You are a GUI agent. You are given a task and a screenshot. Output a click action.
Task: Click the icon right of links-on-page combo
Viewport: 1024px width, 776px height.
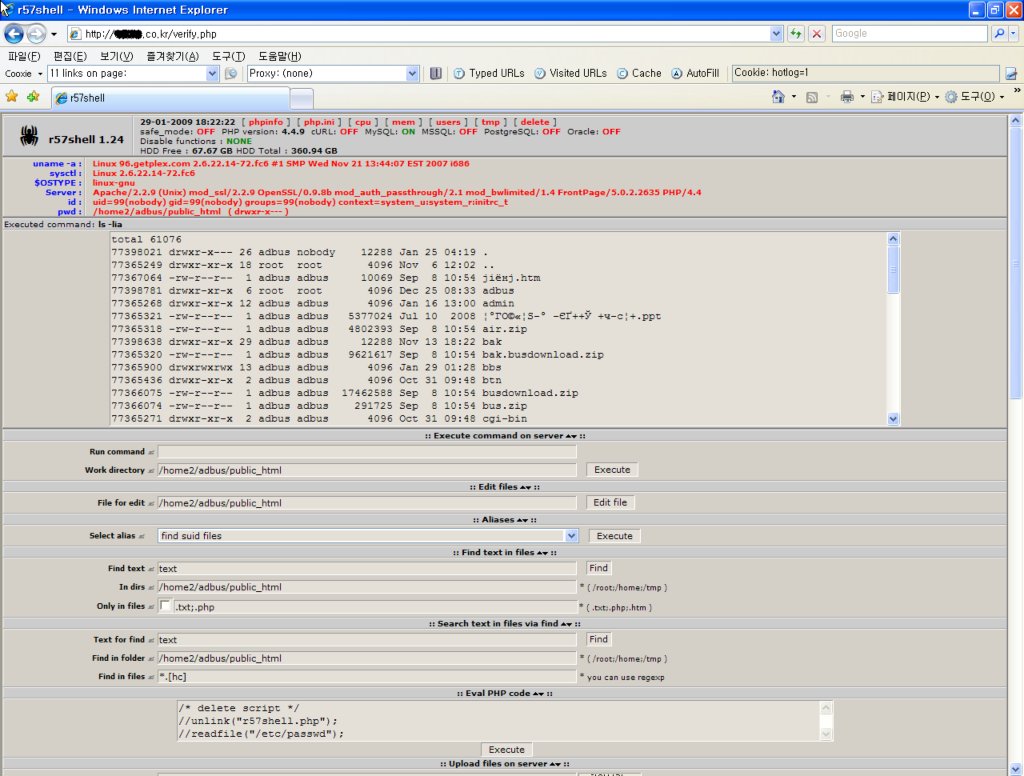click(231, 74)
